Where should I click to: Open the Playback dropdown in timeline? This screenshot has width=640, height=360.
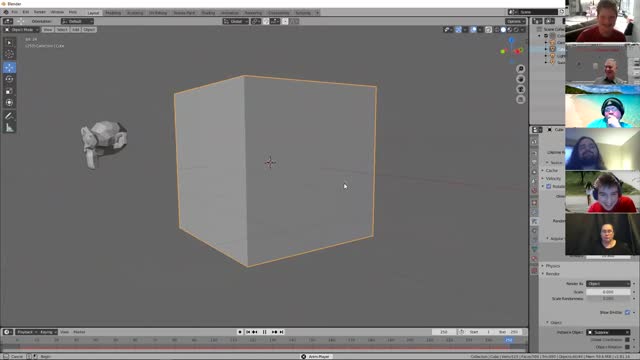pos(27,332)
